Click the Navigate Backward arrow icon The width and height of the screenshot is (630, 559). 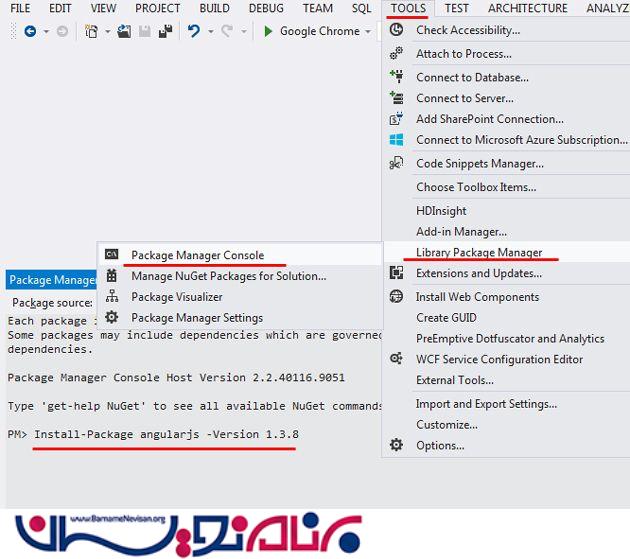pyautogui.click(x=29, y=32)
